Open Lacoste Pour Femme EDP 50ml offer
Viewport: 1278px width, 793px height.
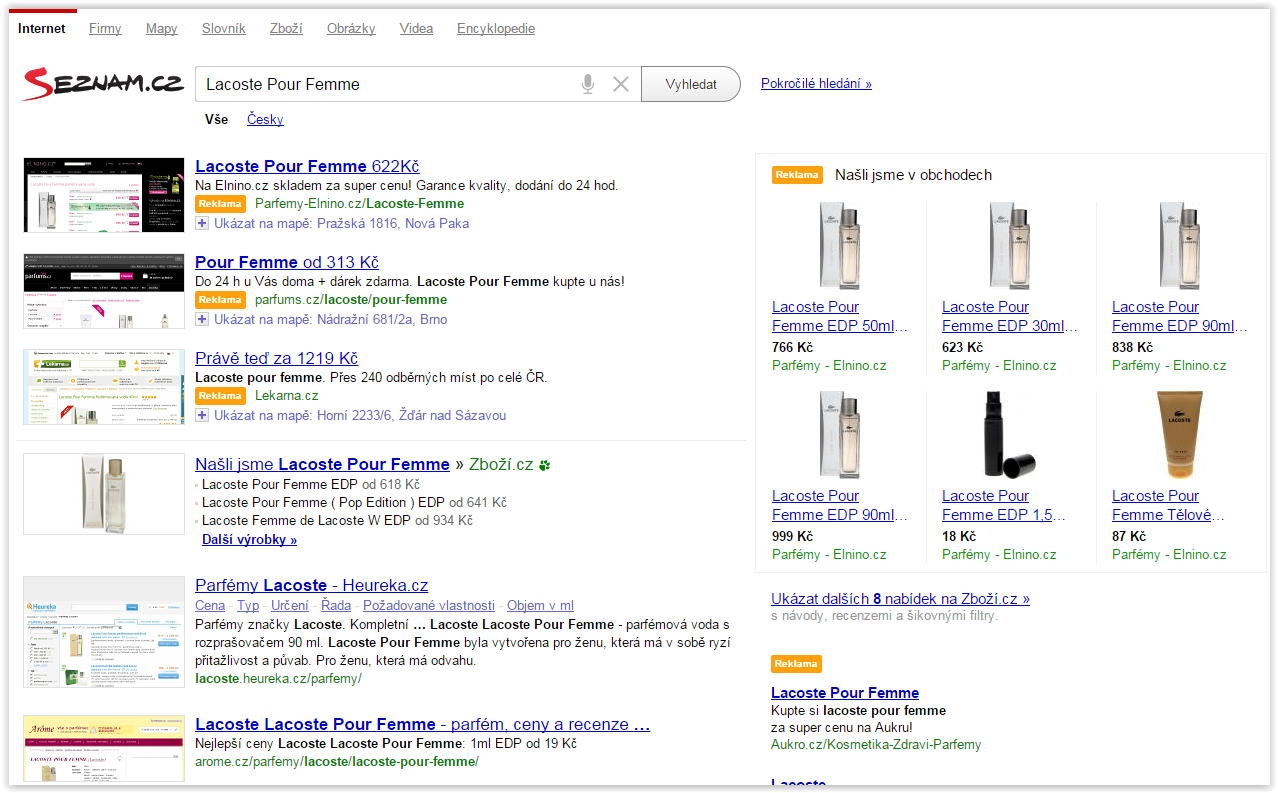840,316
